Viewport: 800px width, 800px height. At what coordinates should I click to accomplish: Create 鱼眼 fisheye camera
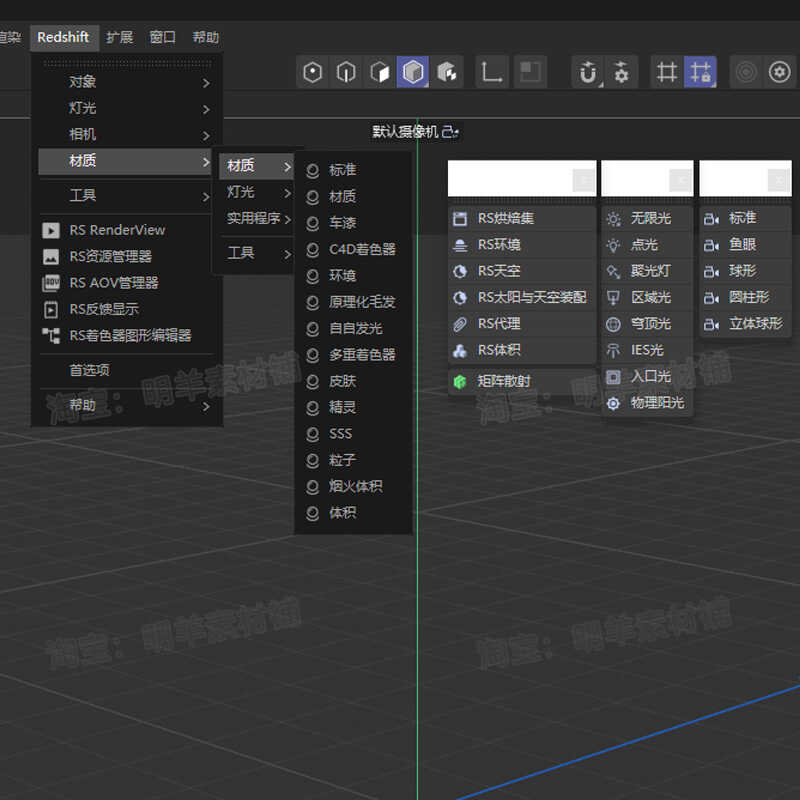[745, 245]
